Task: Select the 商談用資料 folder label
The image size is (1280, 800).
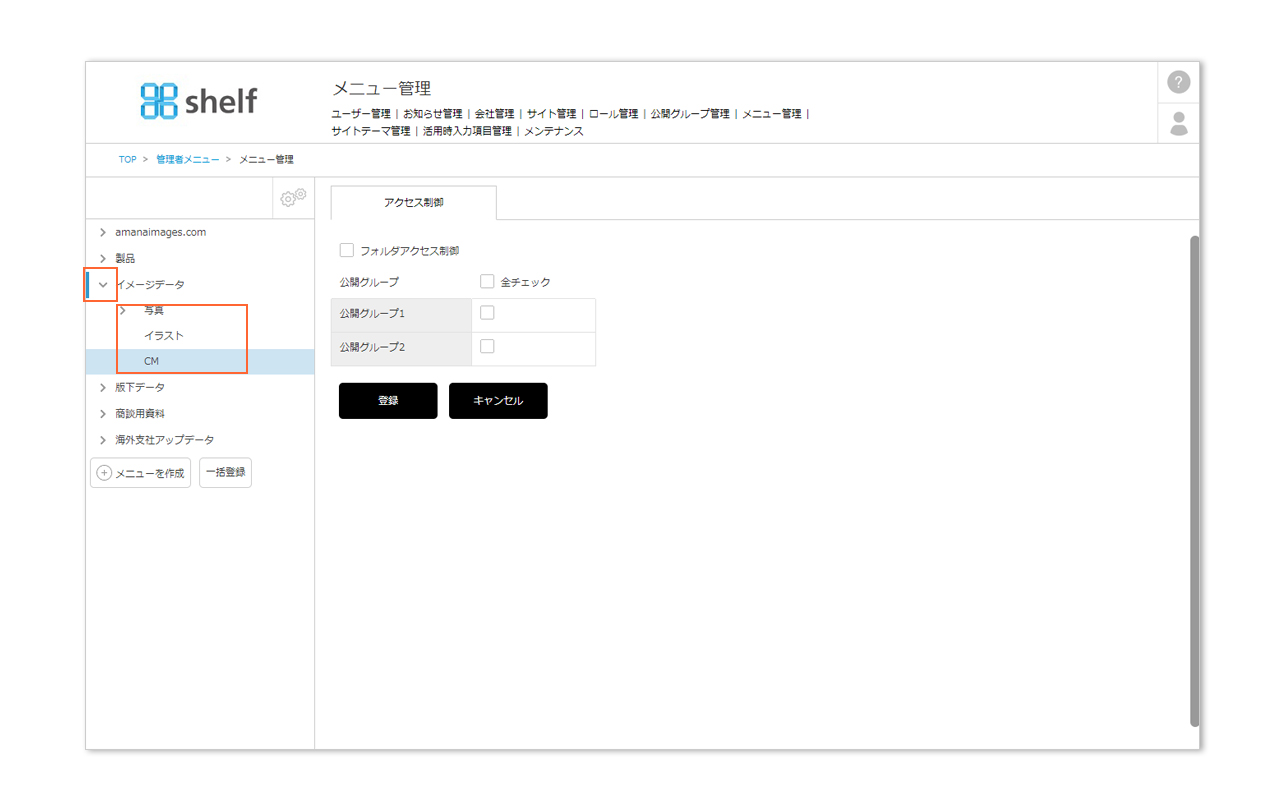Action: coord(140,413)
